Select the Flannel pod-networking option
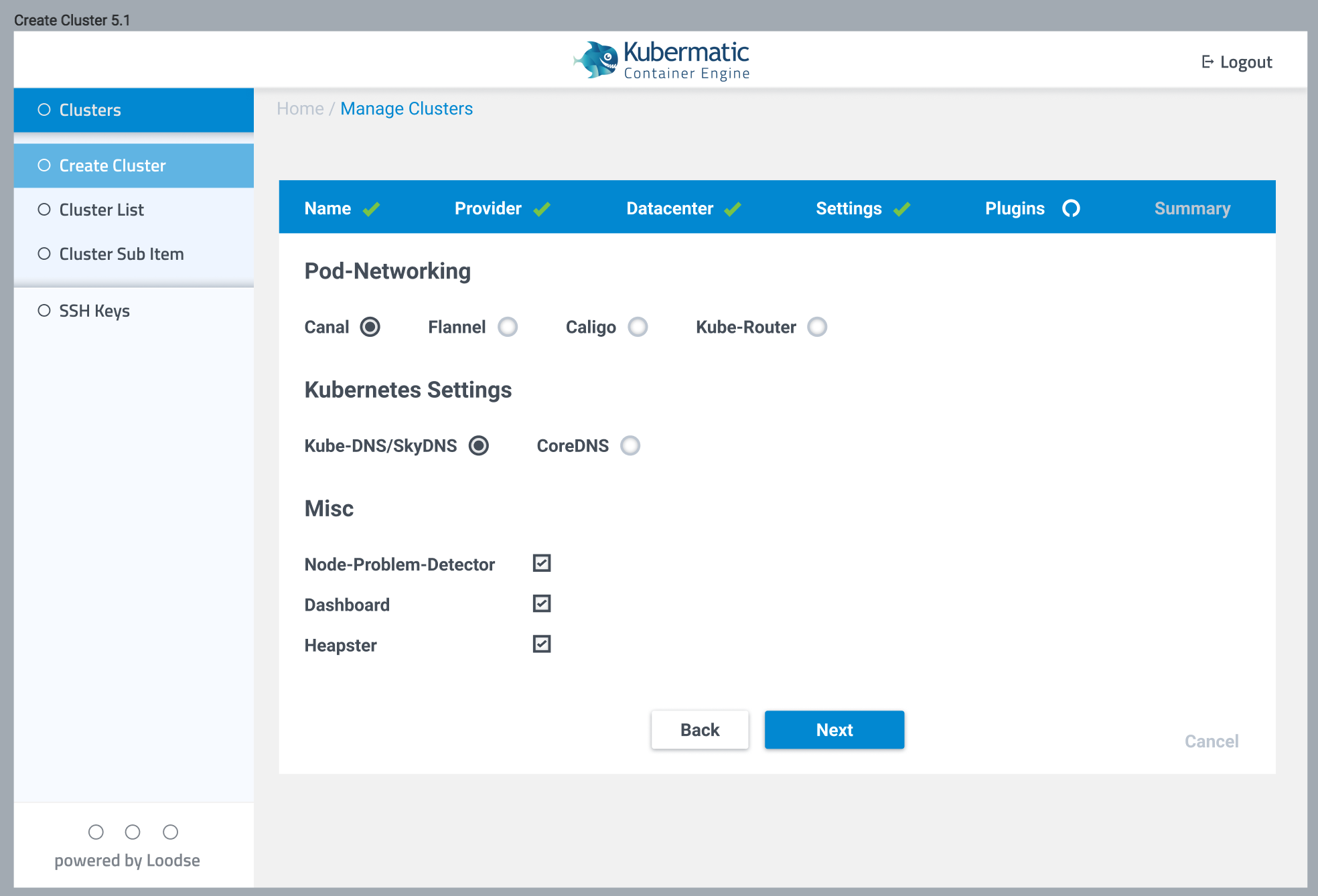Viewport: 1318px width, 896px height. click(508, 327)
